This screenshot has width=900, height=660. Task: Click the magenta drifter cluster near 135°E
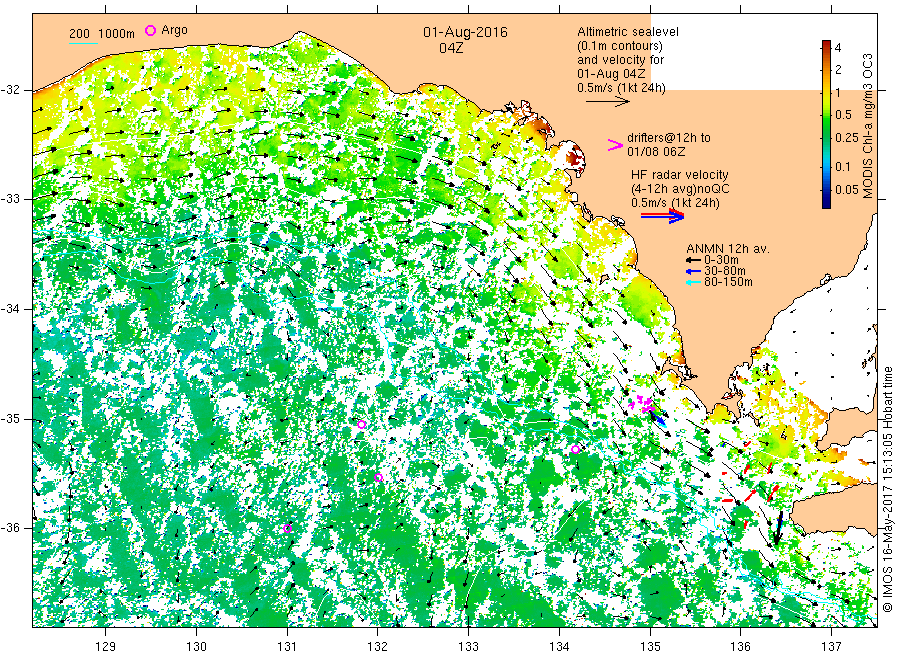(x=642, y=402)
